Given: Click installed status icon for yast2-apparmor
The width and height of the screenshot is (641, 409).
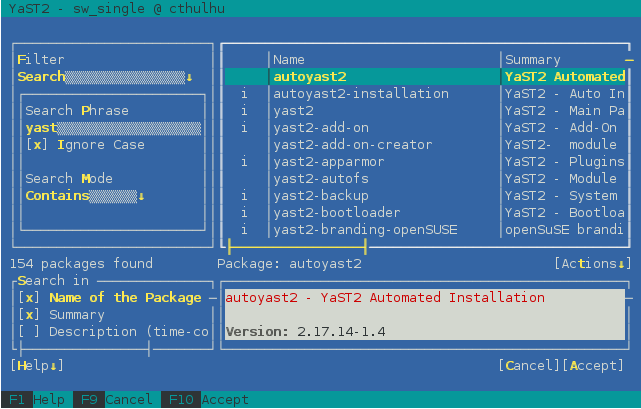Looking at the screenshot, I should tap(245, 161).
